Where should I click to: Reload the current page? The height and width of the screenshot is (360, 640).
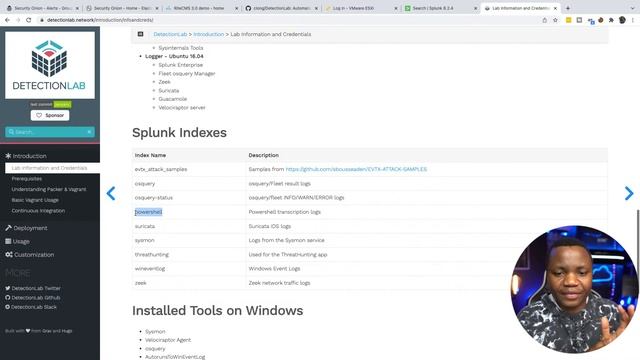tap(29, 20)
